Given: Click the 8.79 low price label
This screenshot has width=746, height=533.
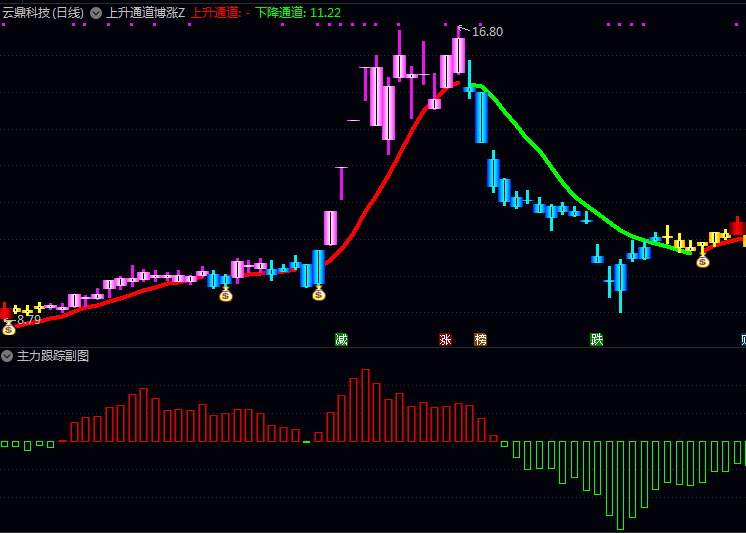Looking at the screenshot, I should 29,320.
